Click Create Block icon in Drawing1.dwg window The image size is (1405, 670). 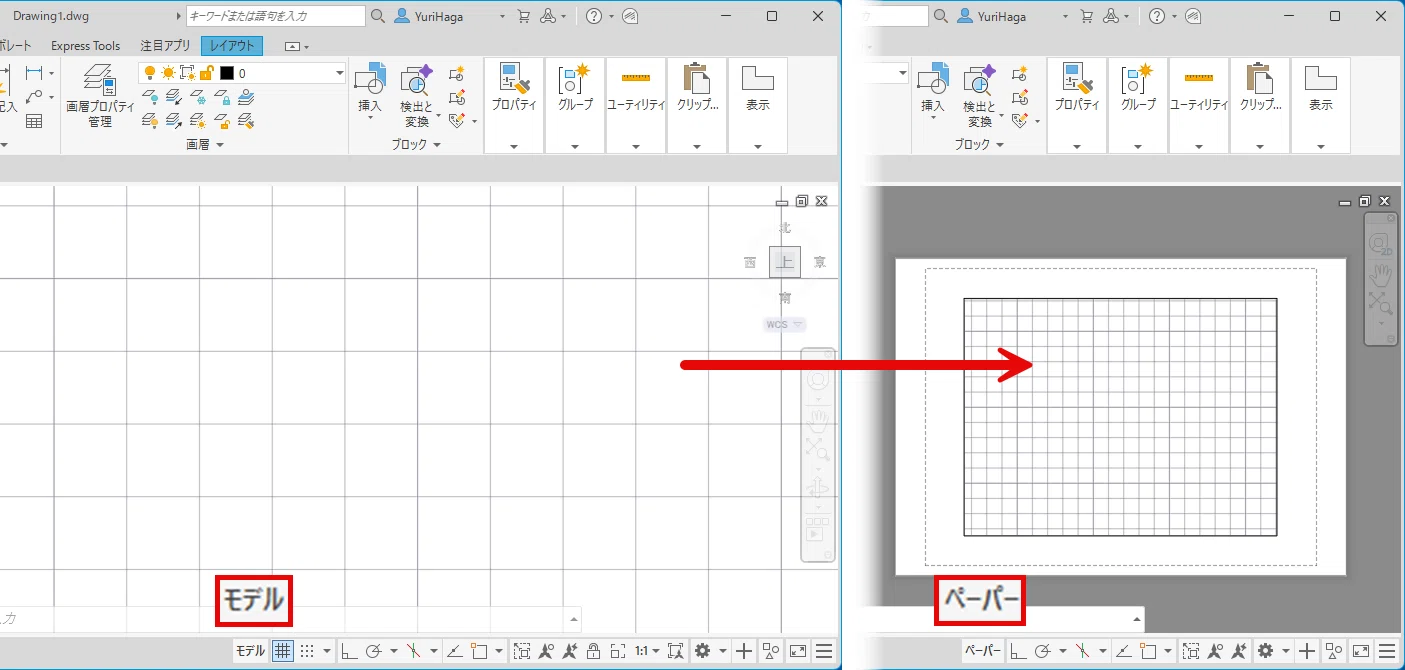457,74
